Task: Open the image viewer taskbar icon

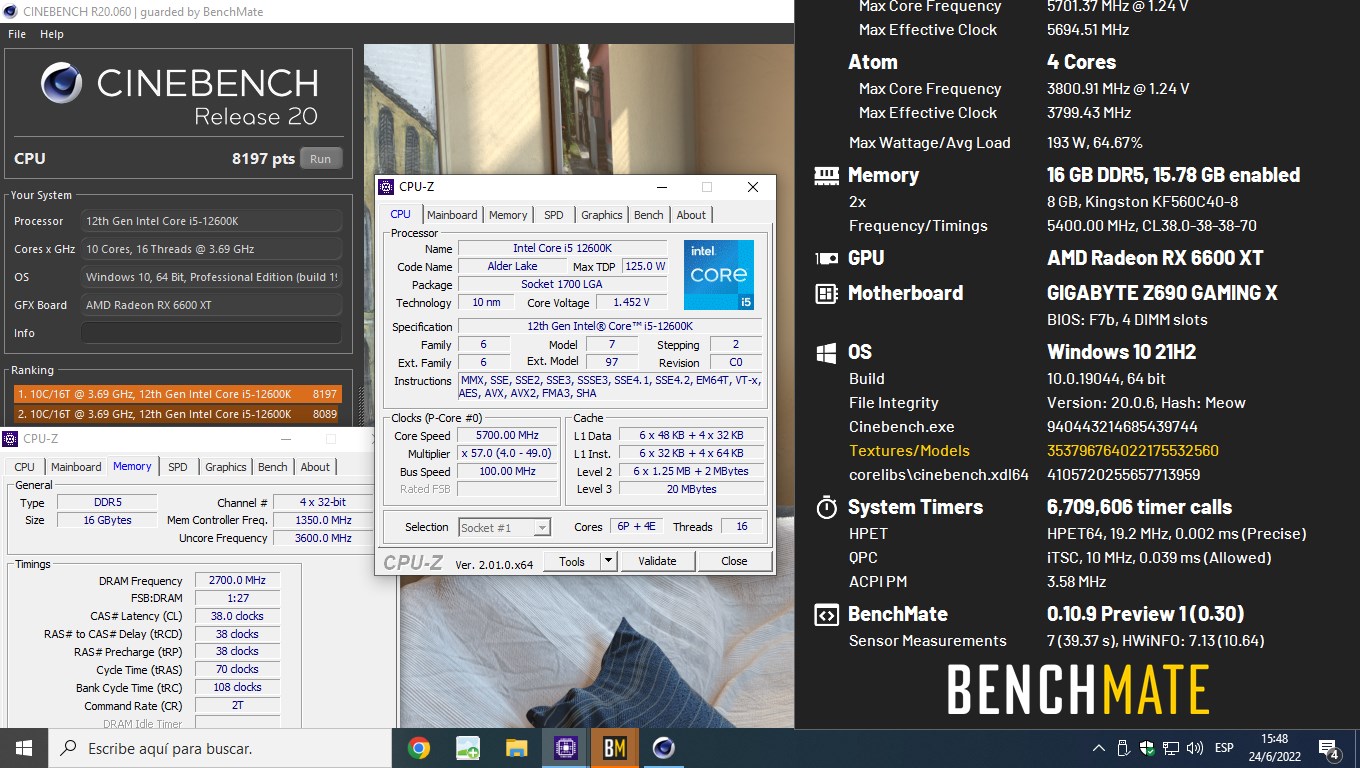Action: click(x=467, y=748)
